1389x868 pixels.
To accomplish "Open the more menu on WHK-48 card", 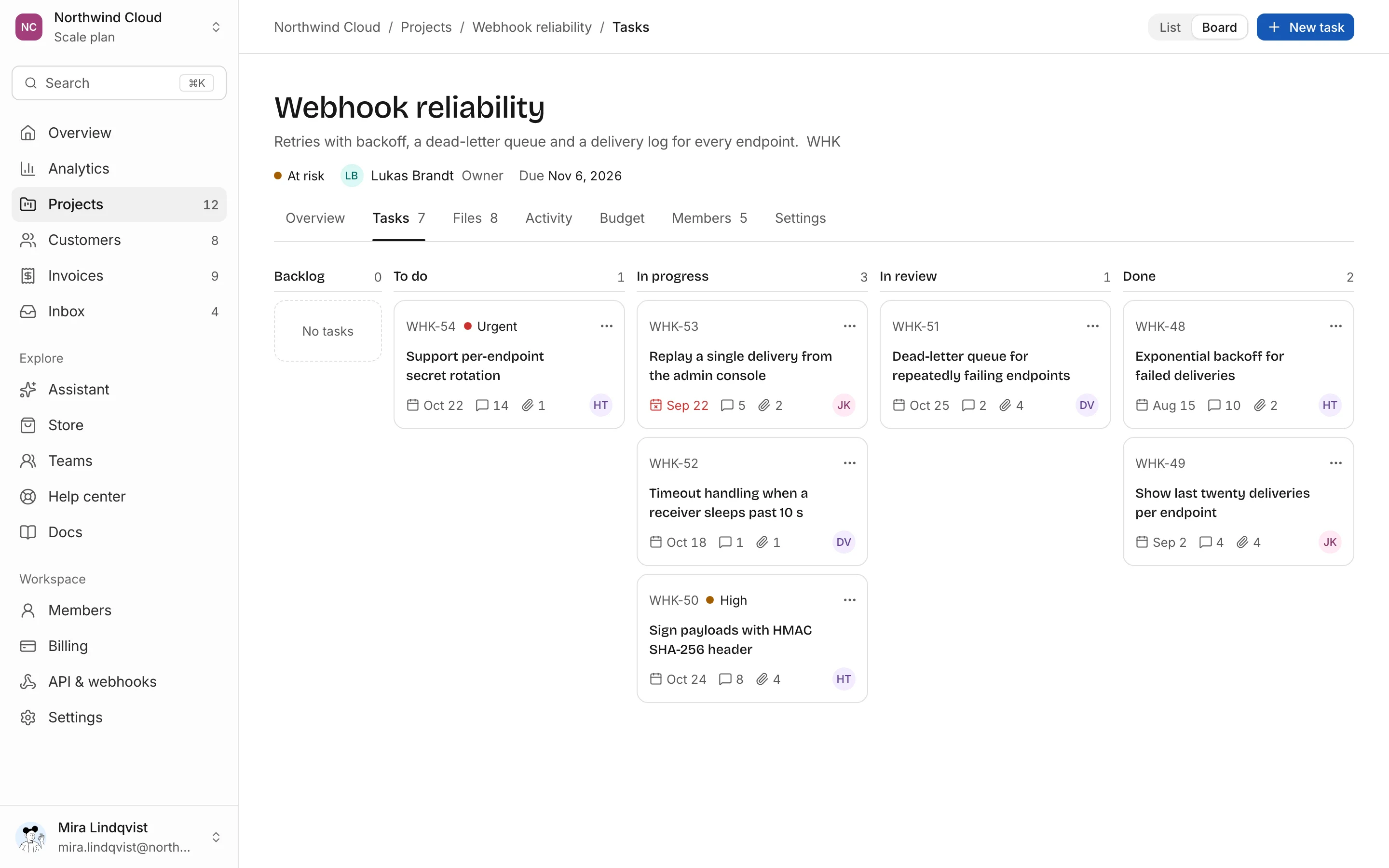I will pyautogui.click(x=1335, y=326).
